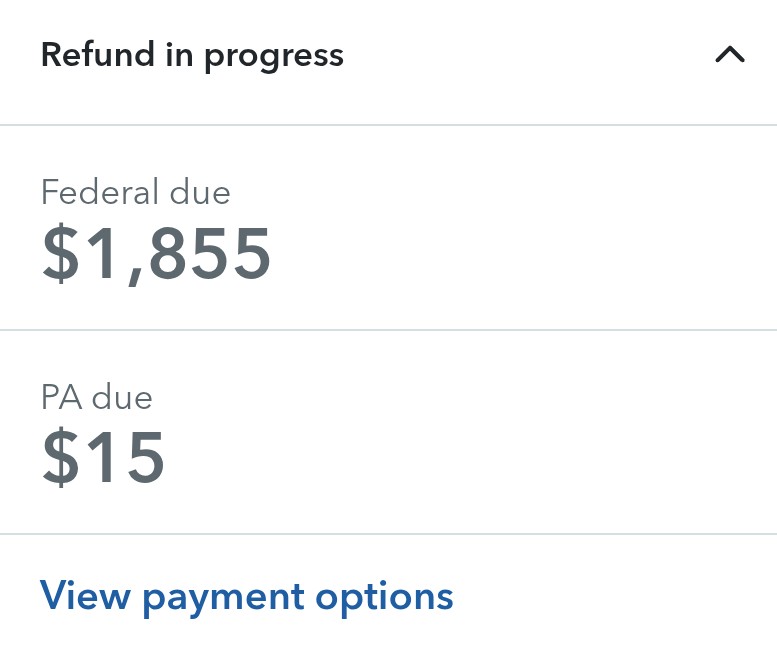Image resolution: width=777 pixels, height=652 pixels.
Task: Select the PA due label
Action: (x=96, y=398)
